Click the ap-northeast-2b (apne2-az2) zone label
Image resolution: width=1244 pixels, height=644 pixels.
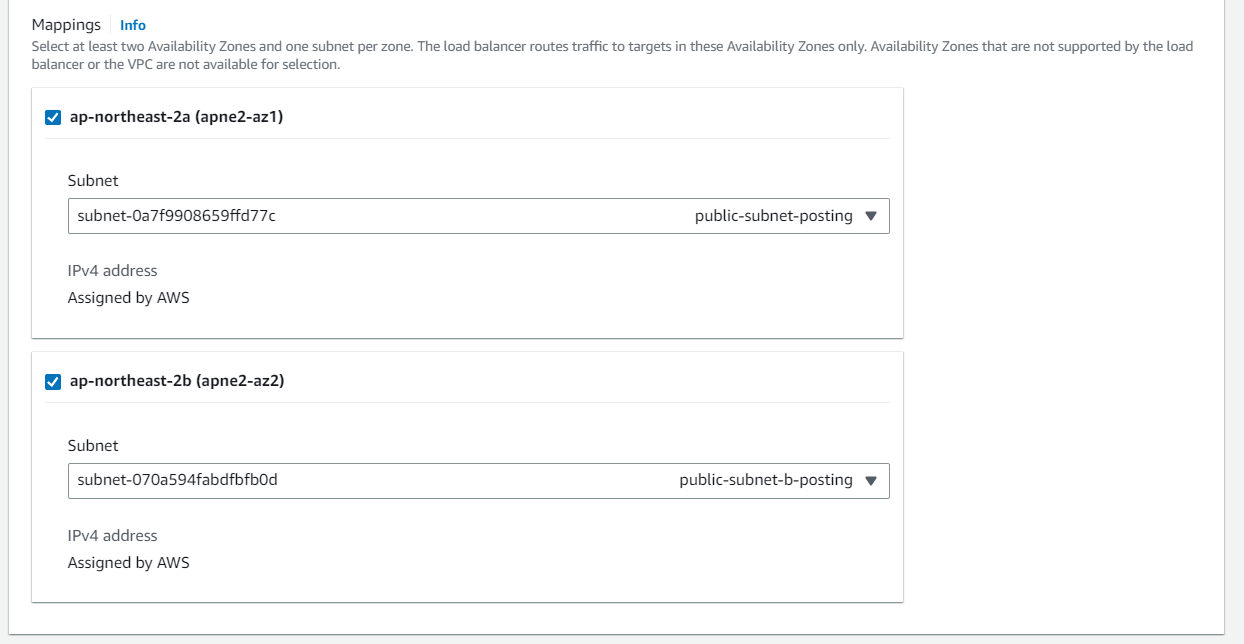(x=177, y=381)
